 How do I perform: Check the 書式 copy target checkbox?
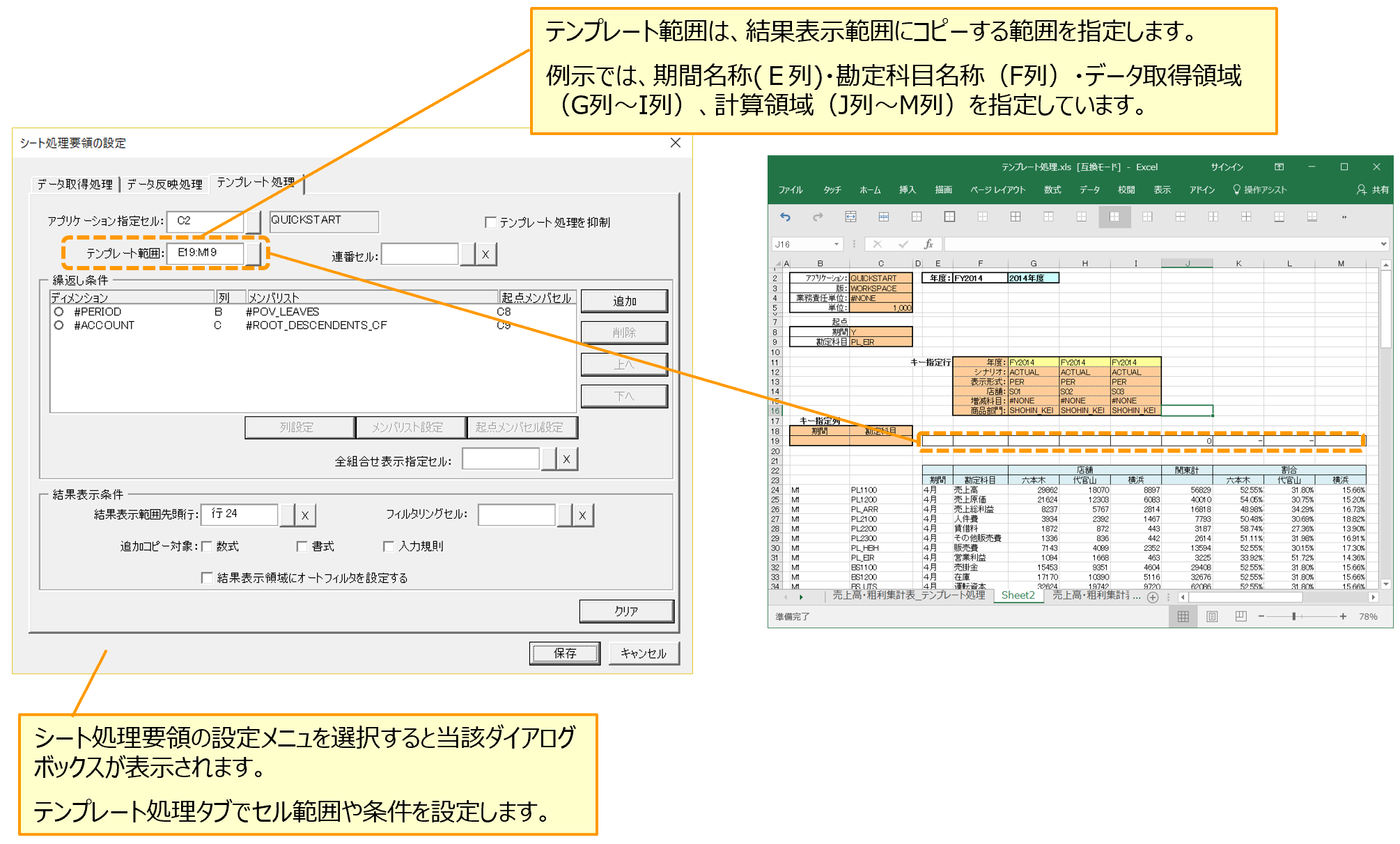302,547
